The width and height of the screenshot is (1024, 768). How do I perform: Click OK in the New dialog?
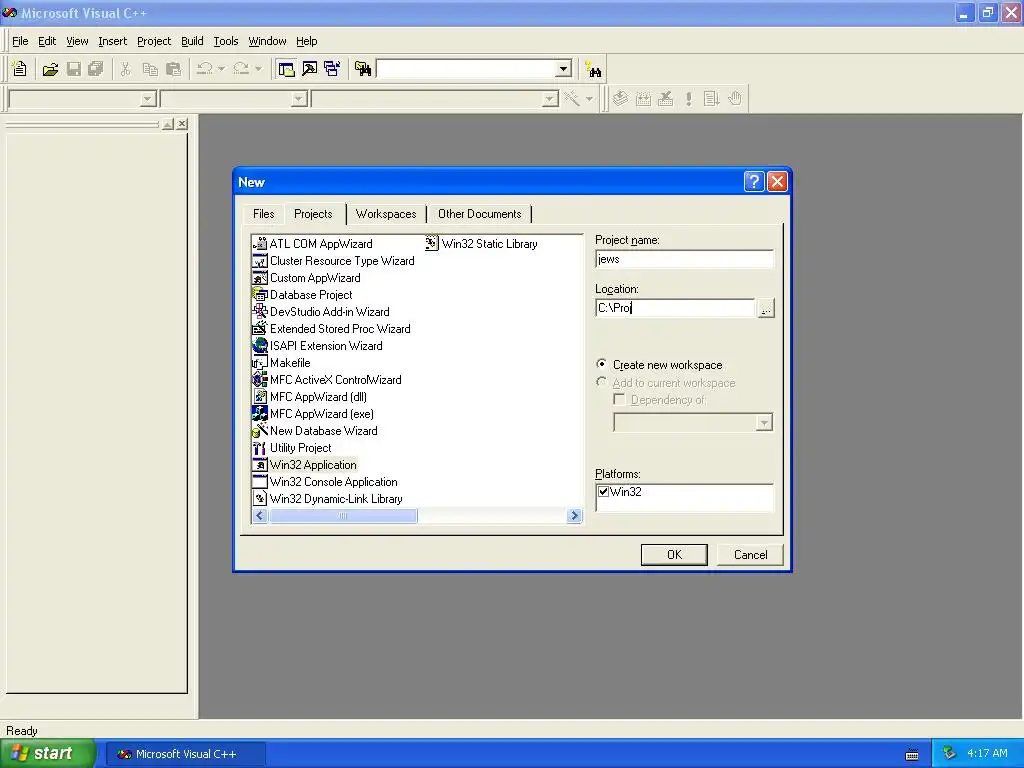(x=674, y=554)
